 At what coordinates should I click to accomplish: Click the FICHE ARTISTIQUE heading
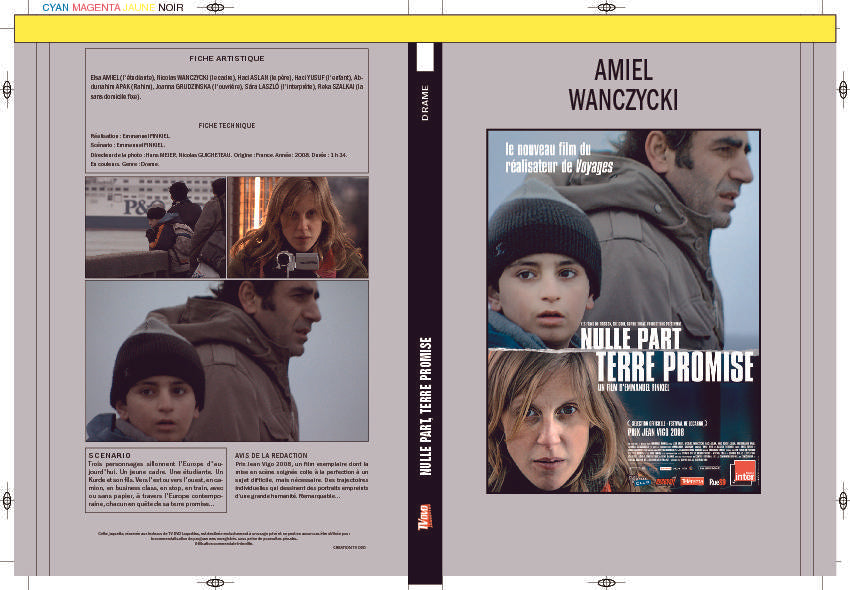(227, 59)
